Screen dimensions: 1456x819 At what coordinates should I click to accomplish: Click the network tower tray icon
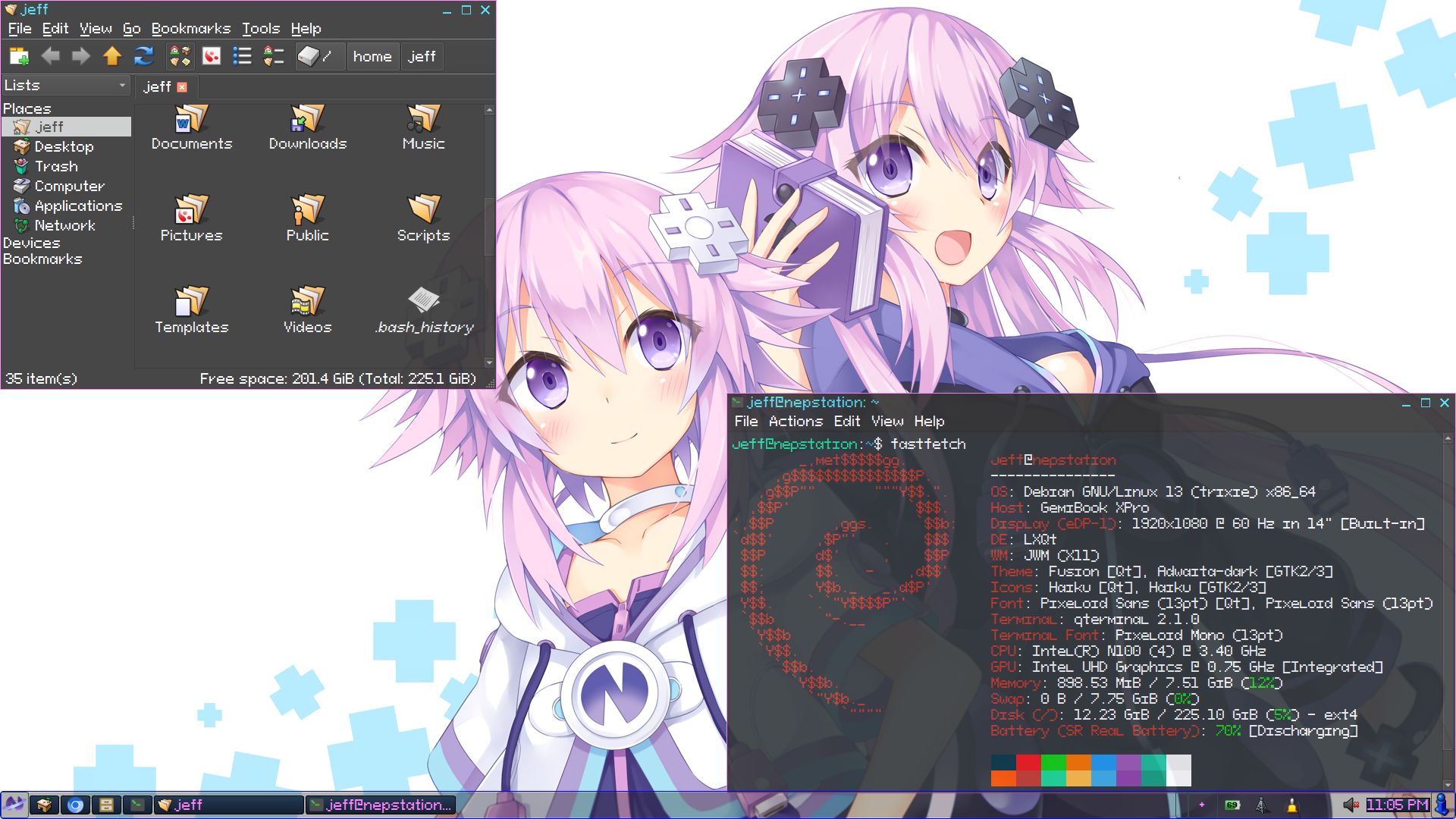click(x=1262, y=805)
